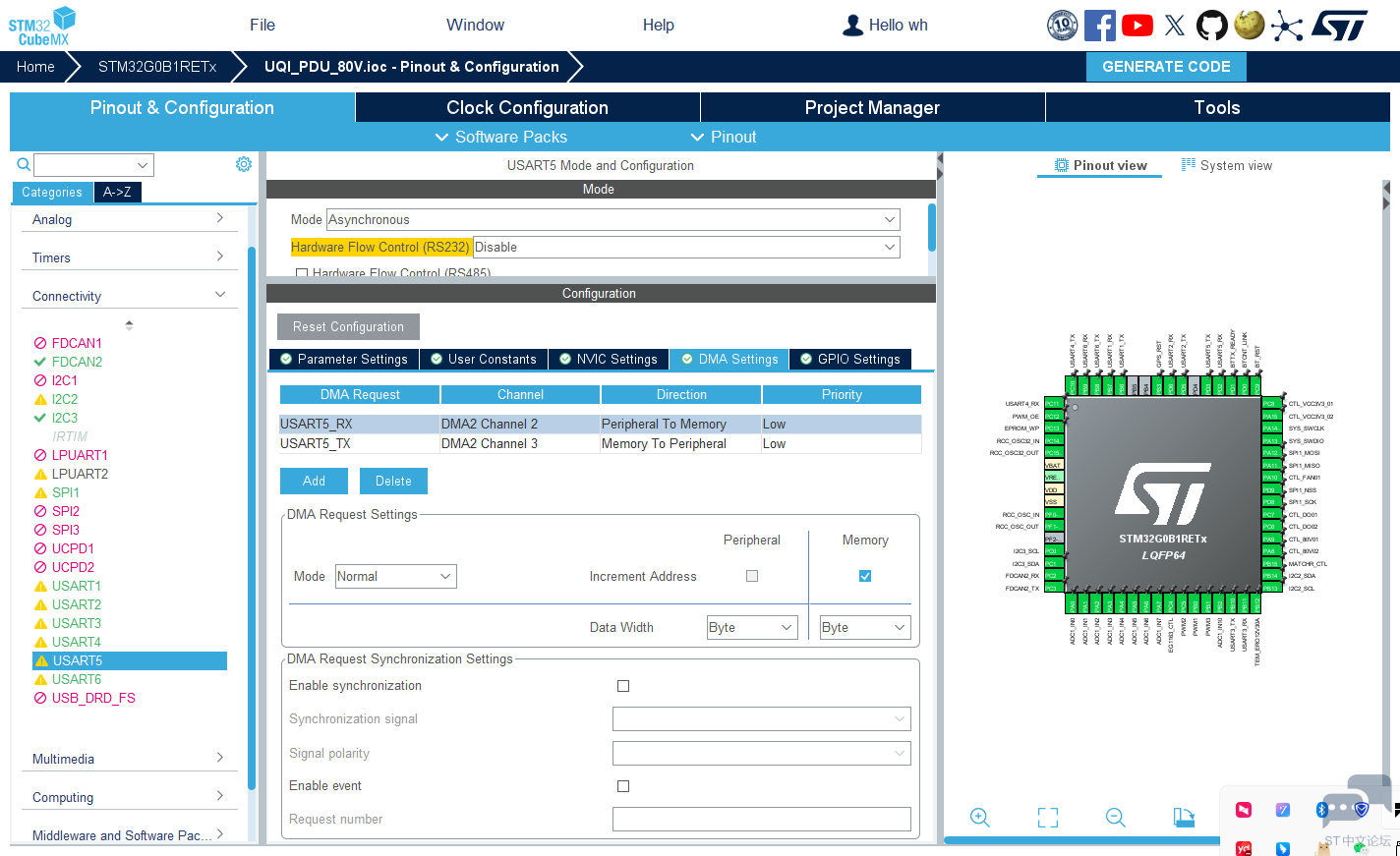The width and height of the screenshot is (1400, 856).
Task: Toggle the Peripheral Increment Address checkbox
Action: [752, 576]
